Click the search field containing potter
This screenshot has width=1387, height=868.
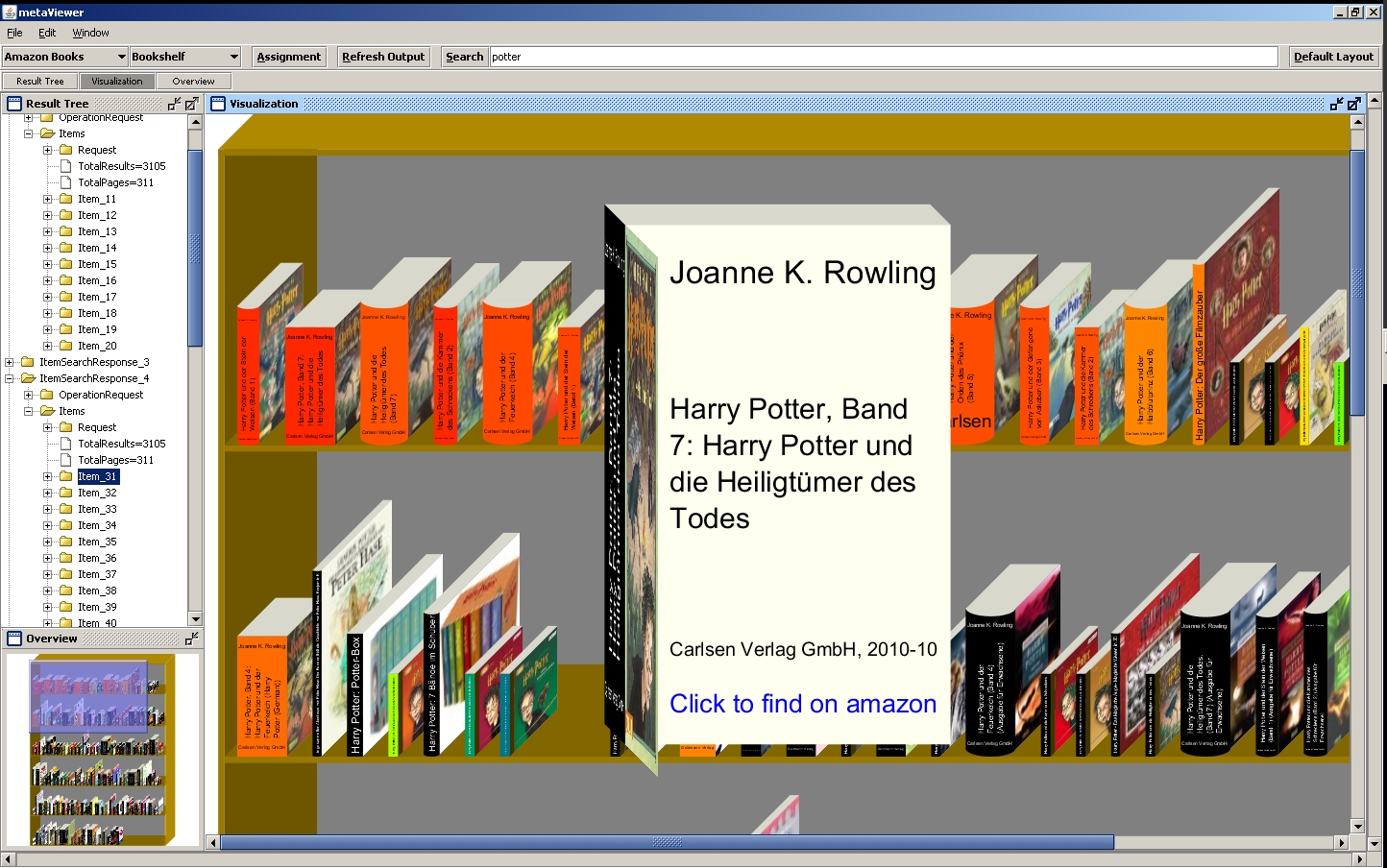pyautogui.click(x=884, y=57)
